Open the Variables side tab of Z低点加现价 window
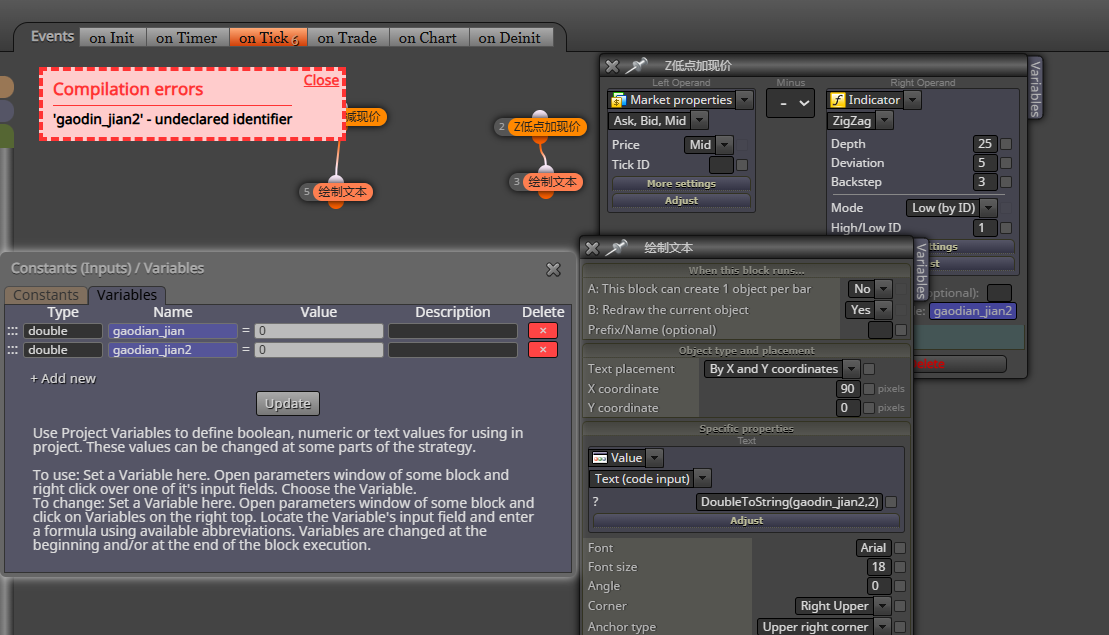The width and height of the screenshot is (1109, 635). click(x=1035, y=89)
